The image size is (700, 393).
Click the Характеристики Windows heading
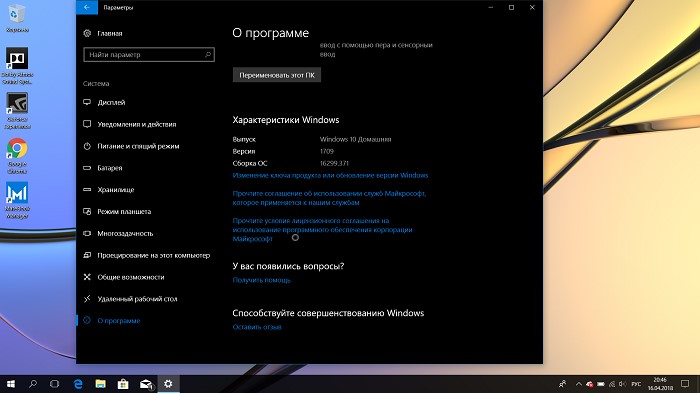(x=286, y=120)
